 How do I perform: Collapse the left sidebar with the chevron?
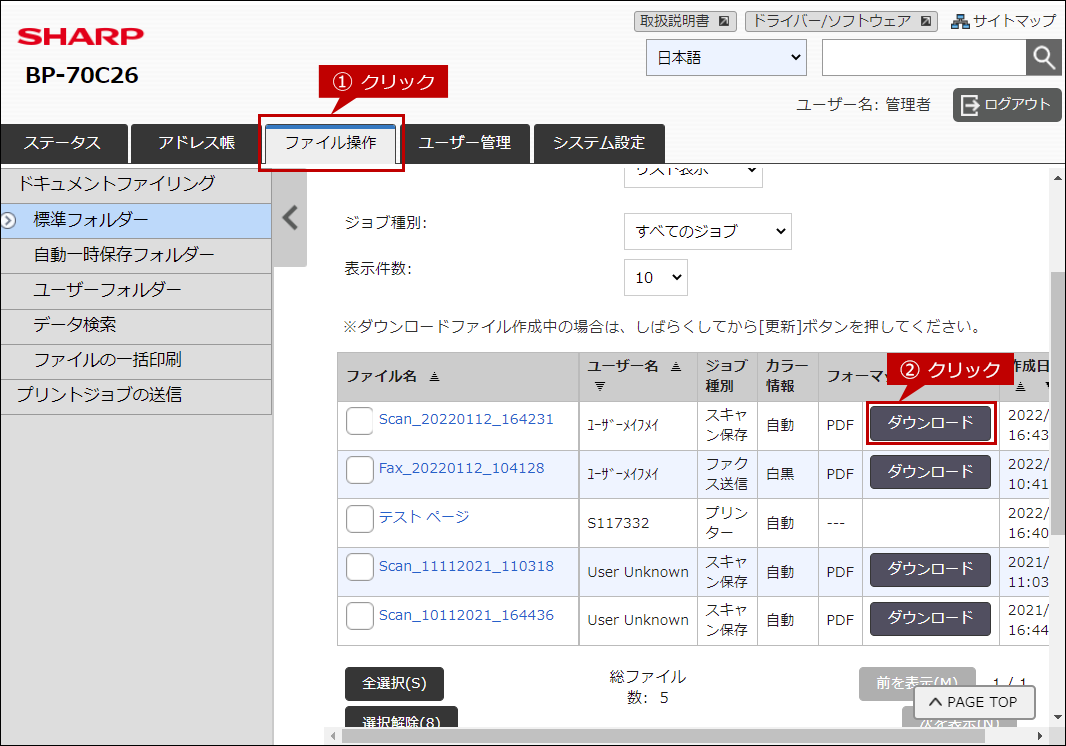(x=290, y=218)
